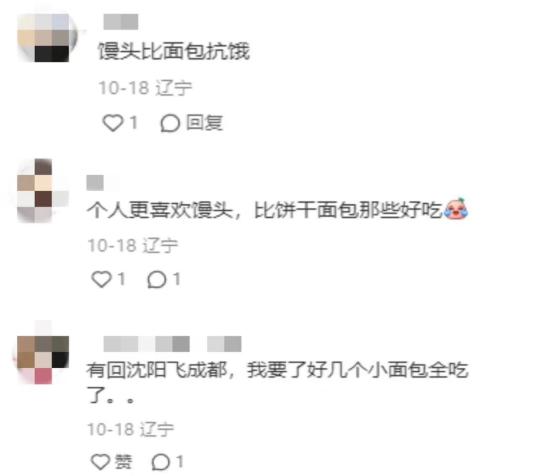This screenshot has width=554, height=476.
Task: Tap the blurred username of the first comment
Action: coord(120,22)
